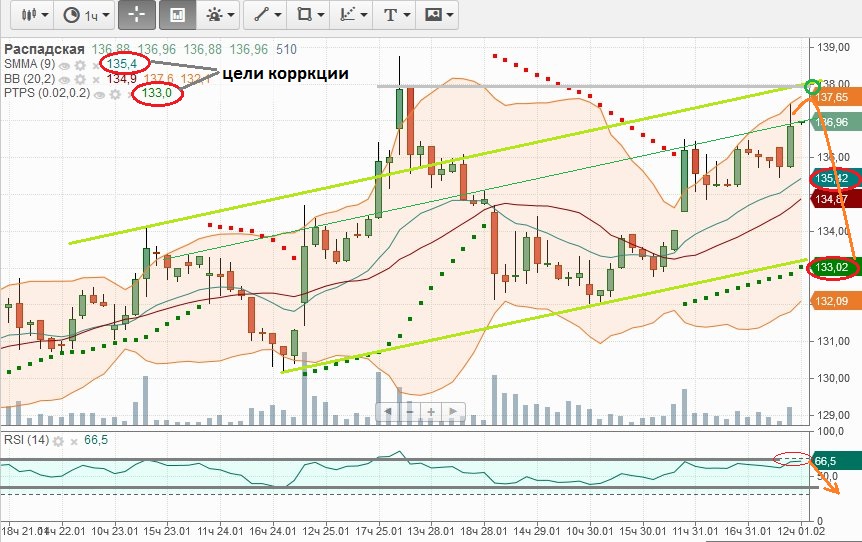
Task: Remove the RSI (14) indicator
Action: (x=73, y=441)
